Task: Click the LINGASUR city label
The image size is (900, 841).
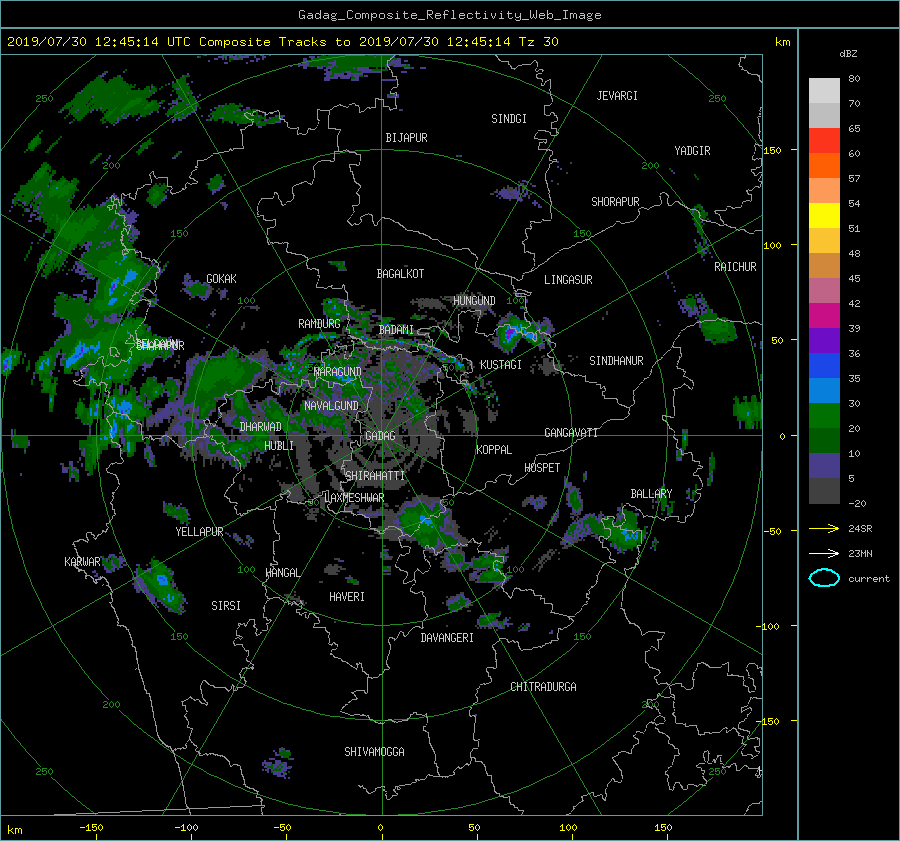Action: coord(568,280)
